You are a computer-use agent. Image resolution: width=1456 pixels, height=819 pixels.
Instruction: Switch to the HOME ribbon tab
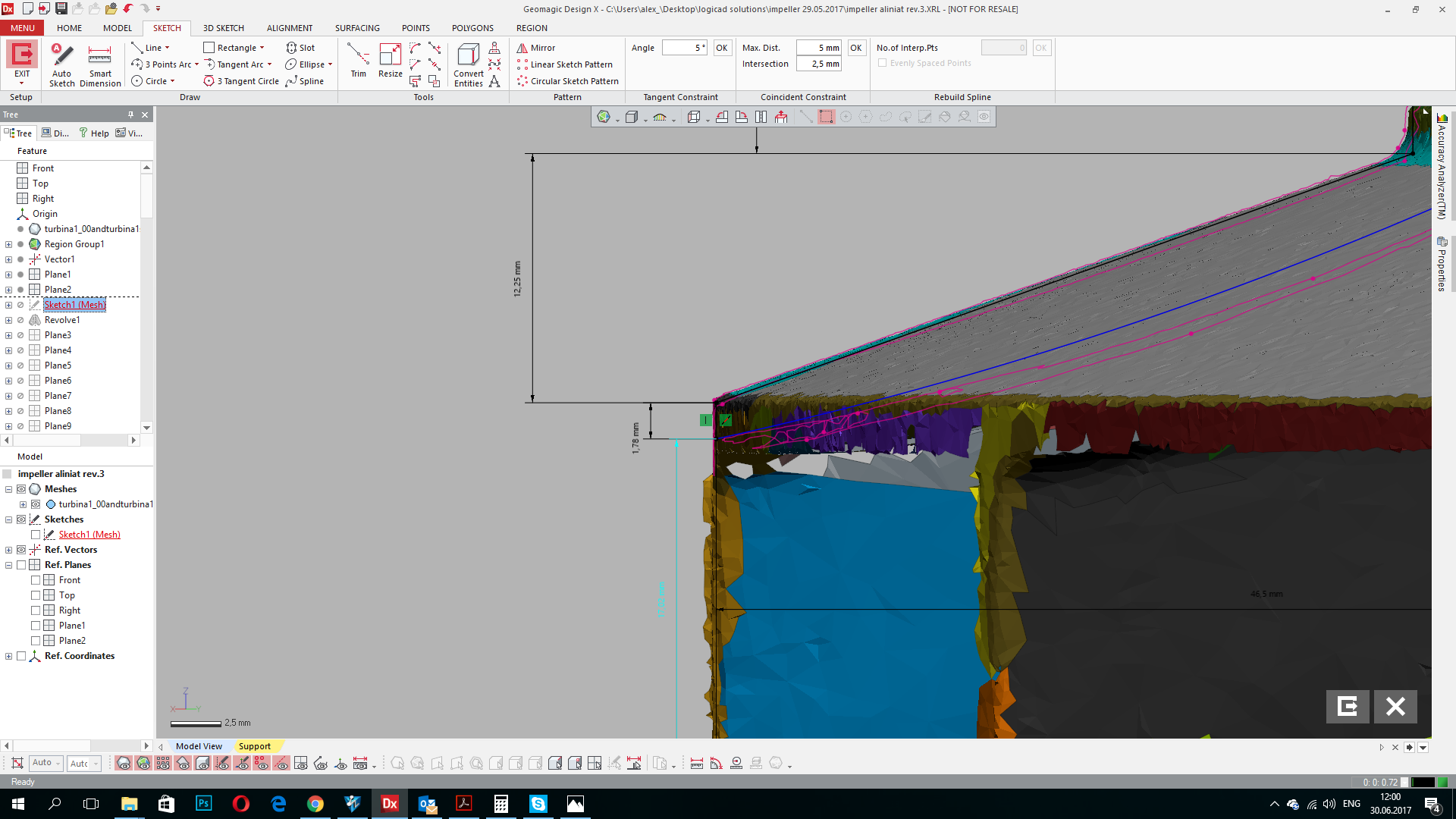click(x=69, y=28)
